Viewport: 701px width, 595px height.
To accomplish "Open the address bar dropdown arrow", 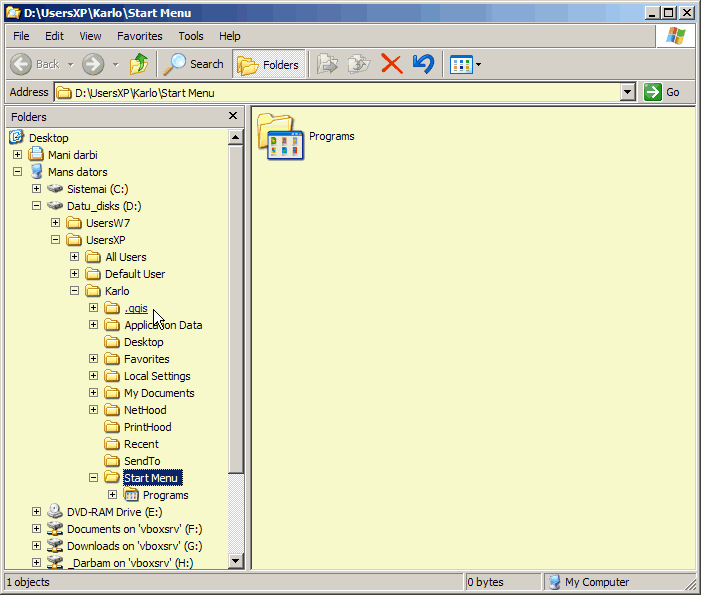I will pyautogui.click(x=628, y=93).
